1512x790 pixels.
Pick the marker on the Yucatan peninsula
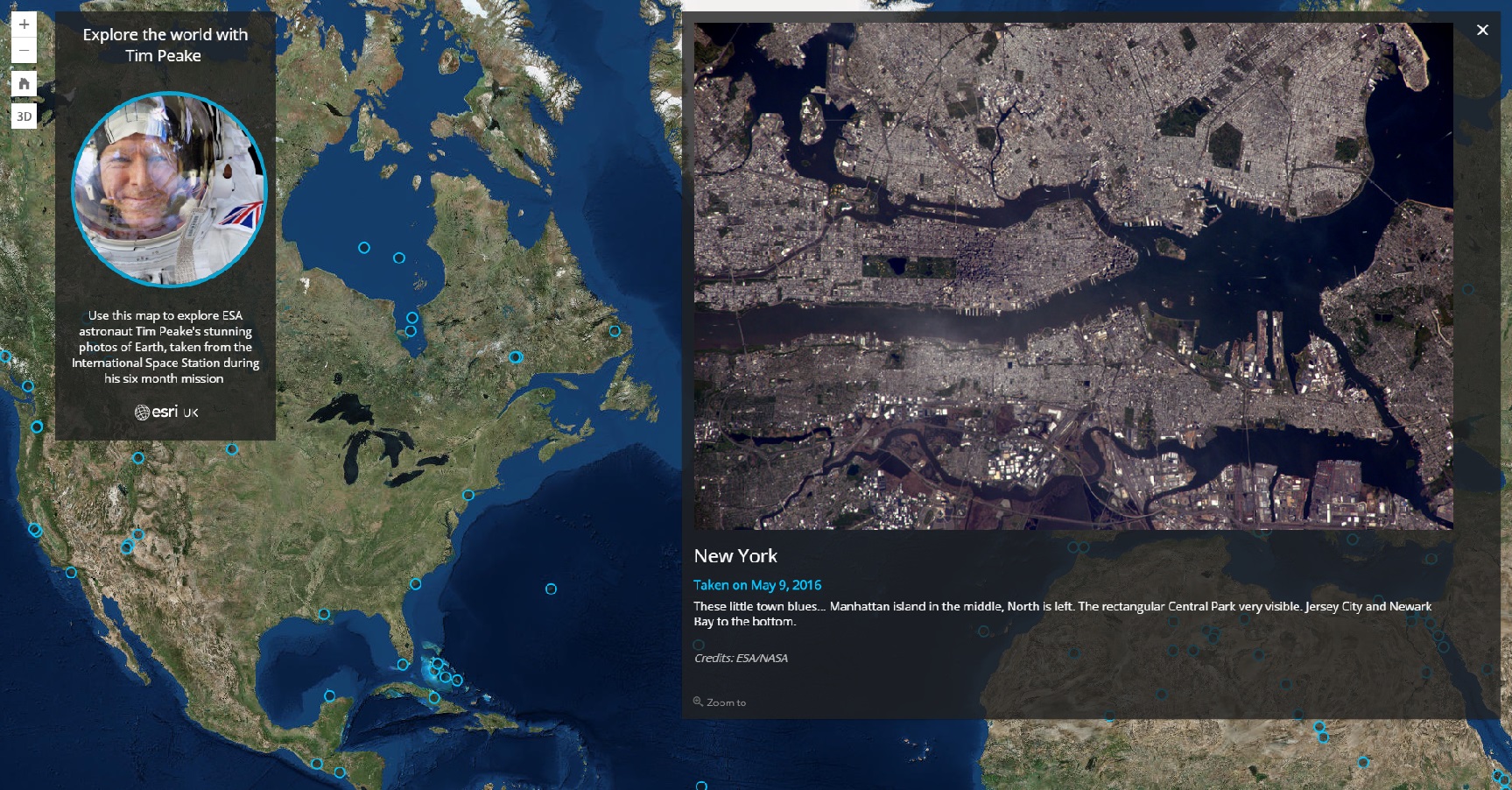pyautogui.click(x=329, y=696)
